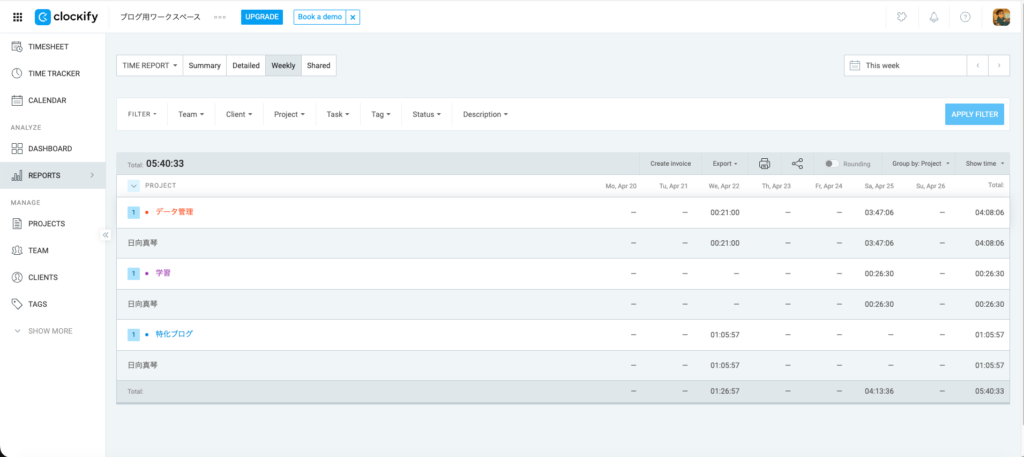Click the APPLY FILTER button
This screenshot has height=457, width=1024.
[x=974, y=114]
